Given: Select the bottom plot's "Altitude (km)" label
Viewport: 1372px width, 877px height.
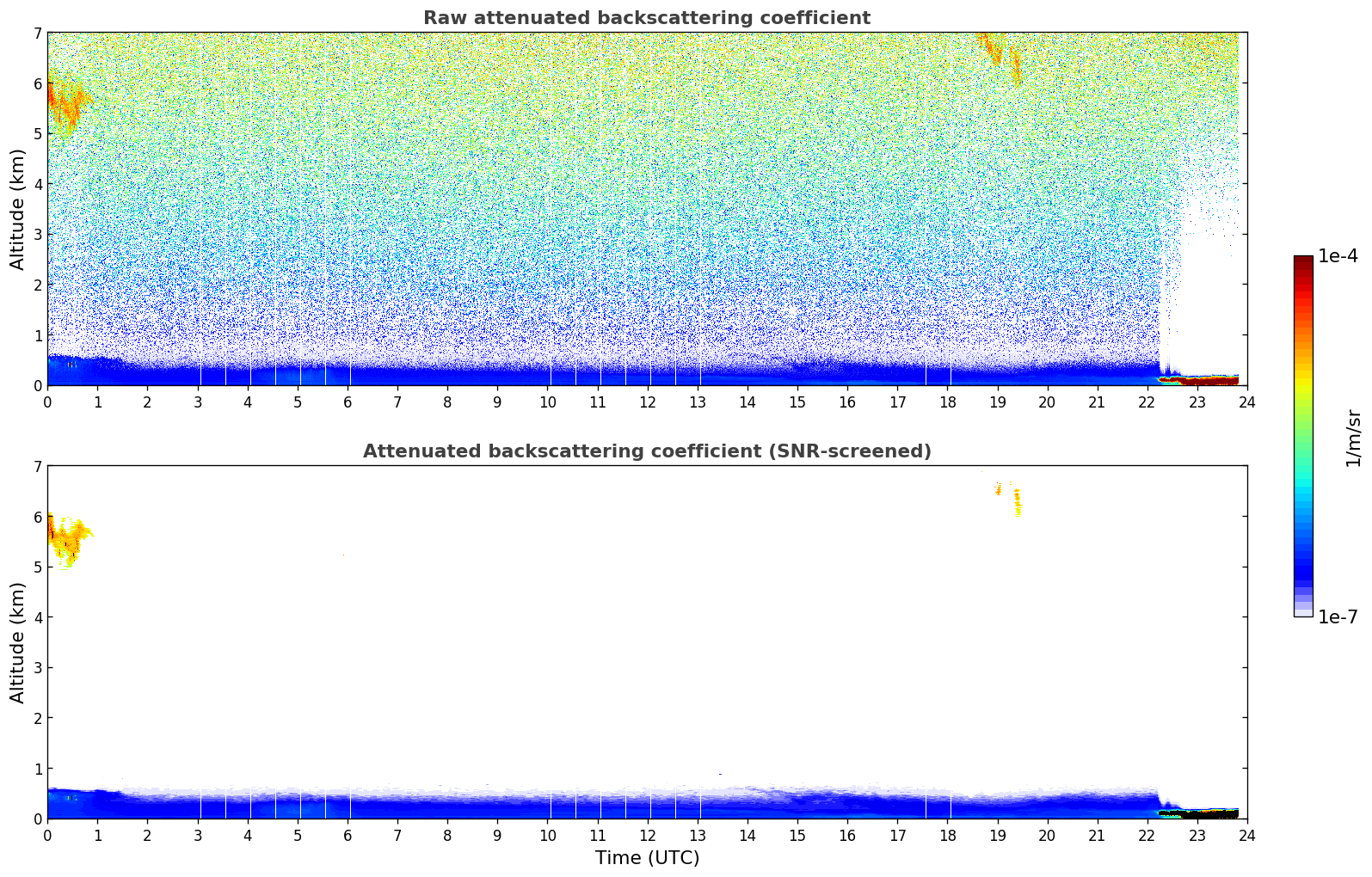Looking at the screenshot, I should [17, 642].
